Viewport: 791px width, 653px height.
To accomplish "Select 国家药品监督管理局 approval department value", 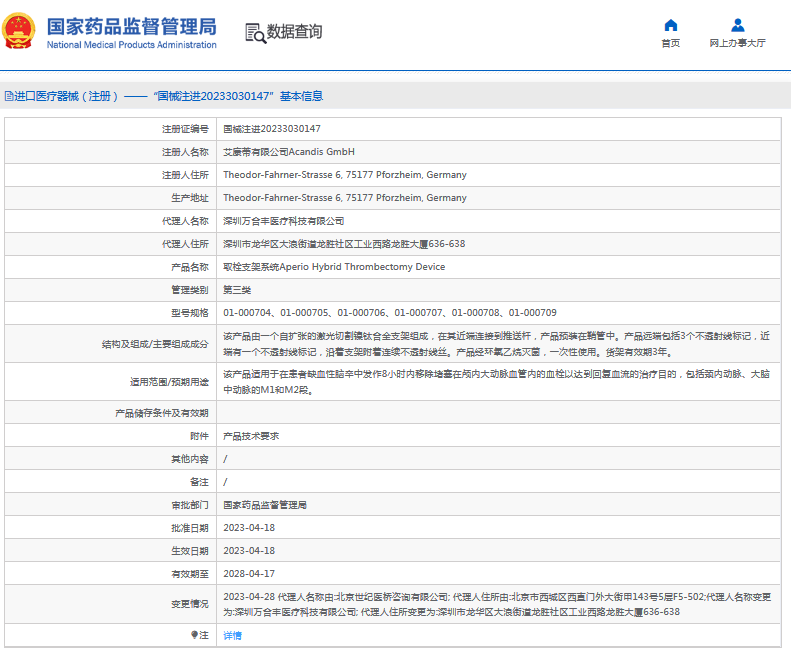I will coord(265,505).
